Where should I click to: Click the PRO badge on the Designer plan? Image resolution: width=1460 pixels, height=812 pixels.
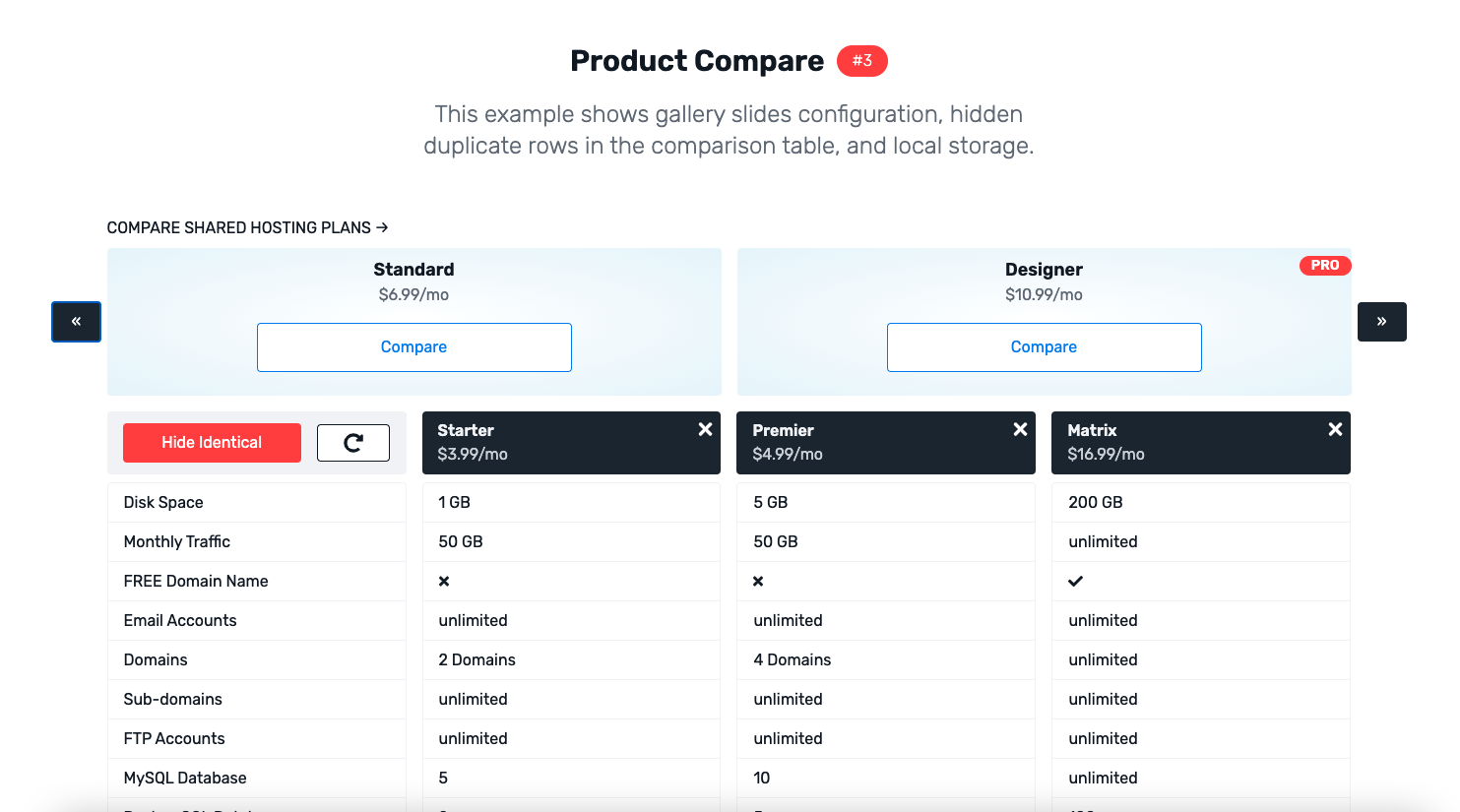pyautogui.click(x=1325, y=265)
